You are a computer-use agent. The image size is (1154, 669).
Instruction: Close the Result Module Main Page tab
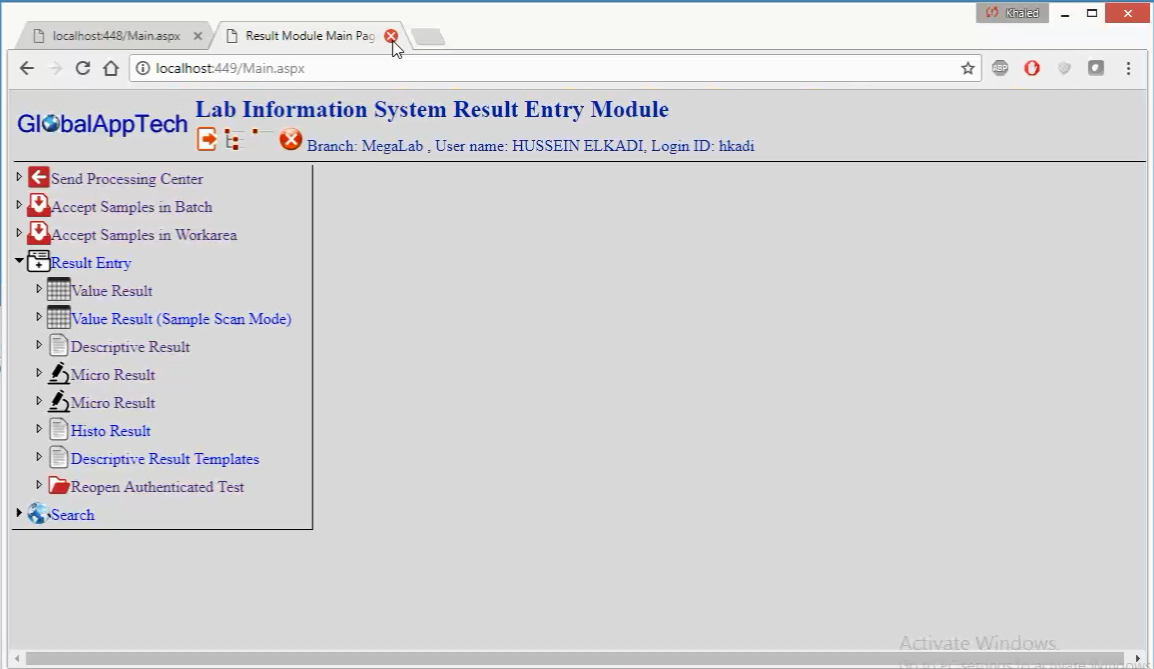391,36
